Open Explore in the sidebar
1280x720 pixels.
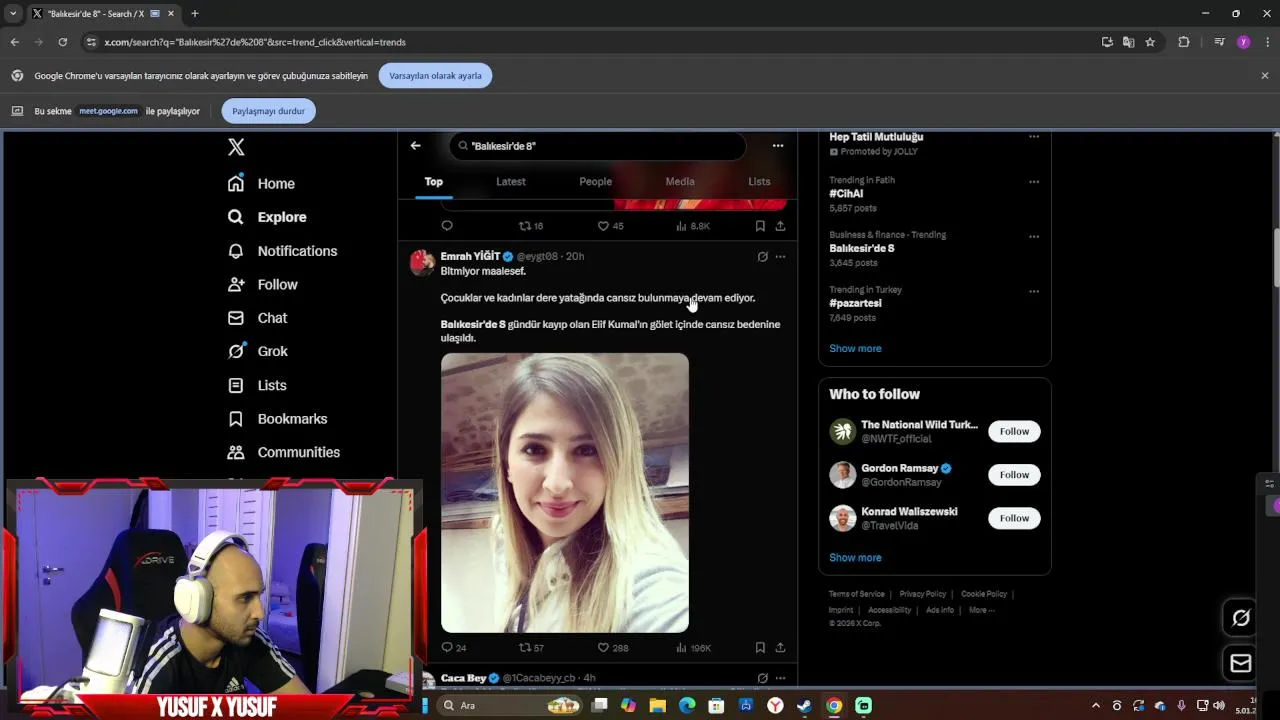267,217
